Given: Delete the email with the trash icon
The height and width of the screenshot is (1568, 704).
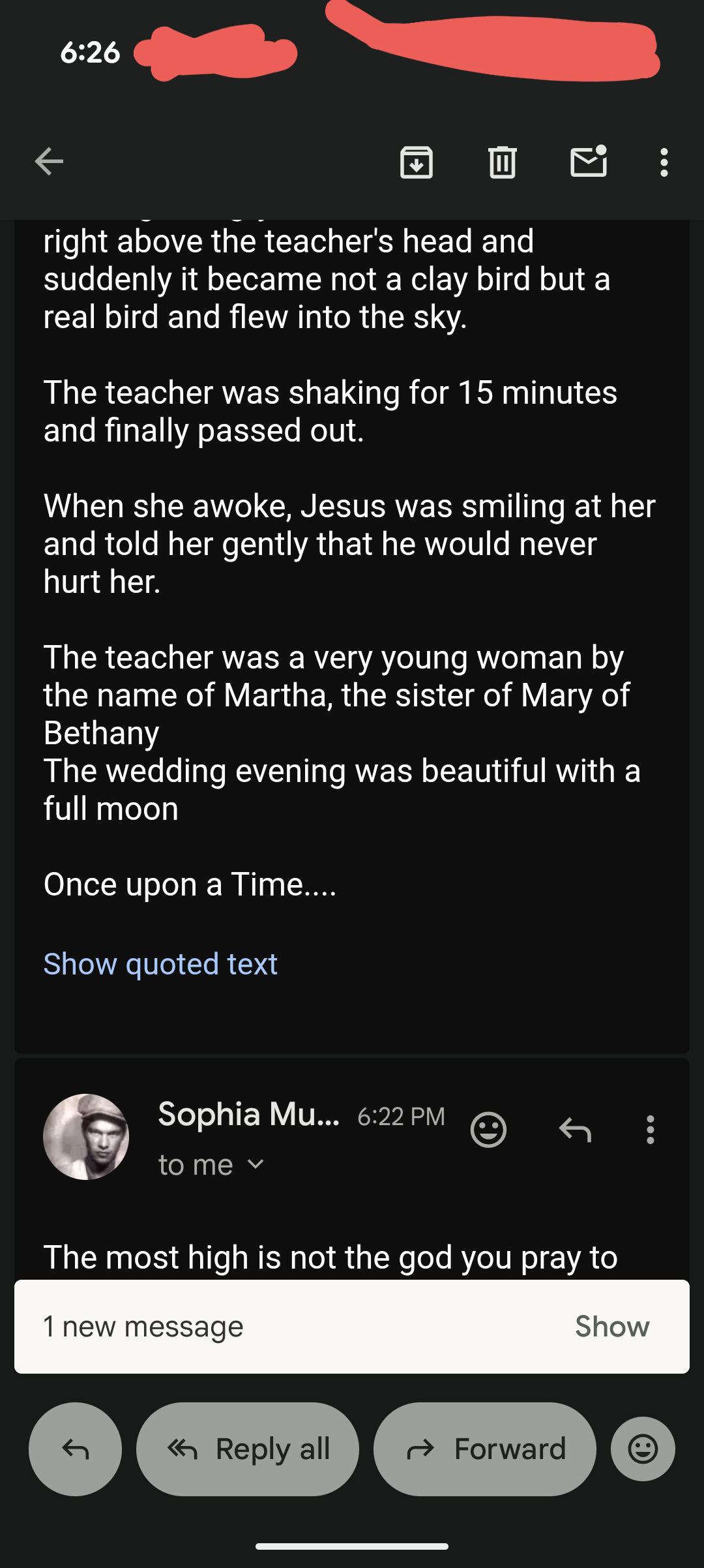Looking at the screenshot, I should (x=503, y=162).
